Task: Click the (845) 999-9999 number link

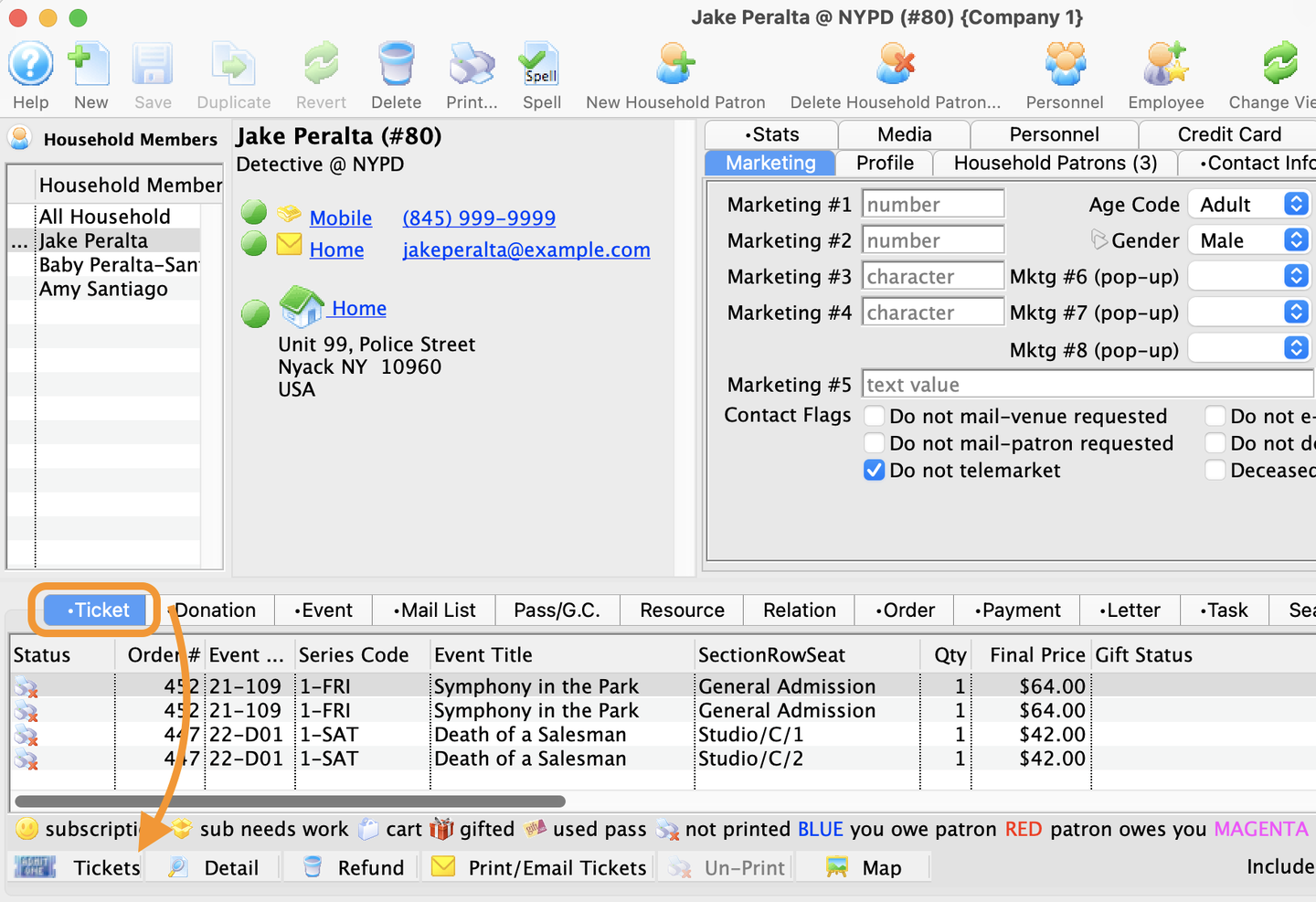Action: click(x=479, y=218)
